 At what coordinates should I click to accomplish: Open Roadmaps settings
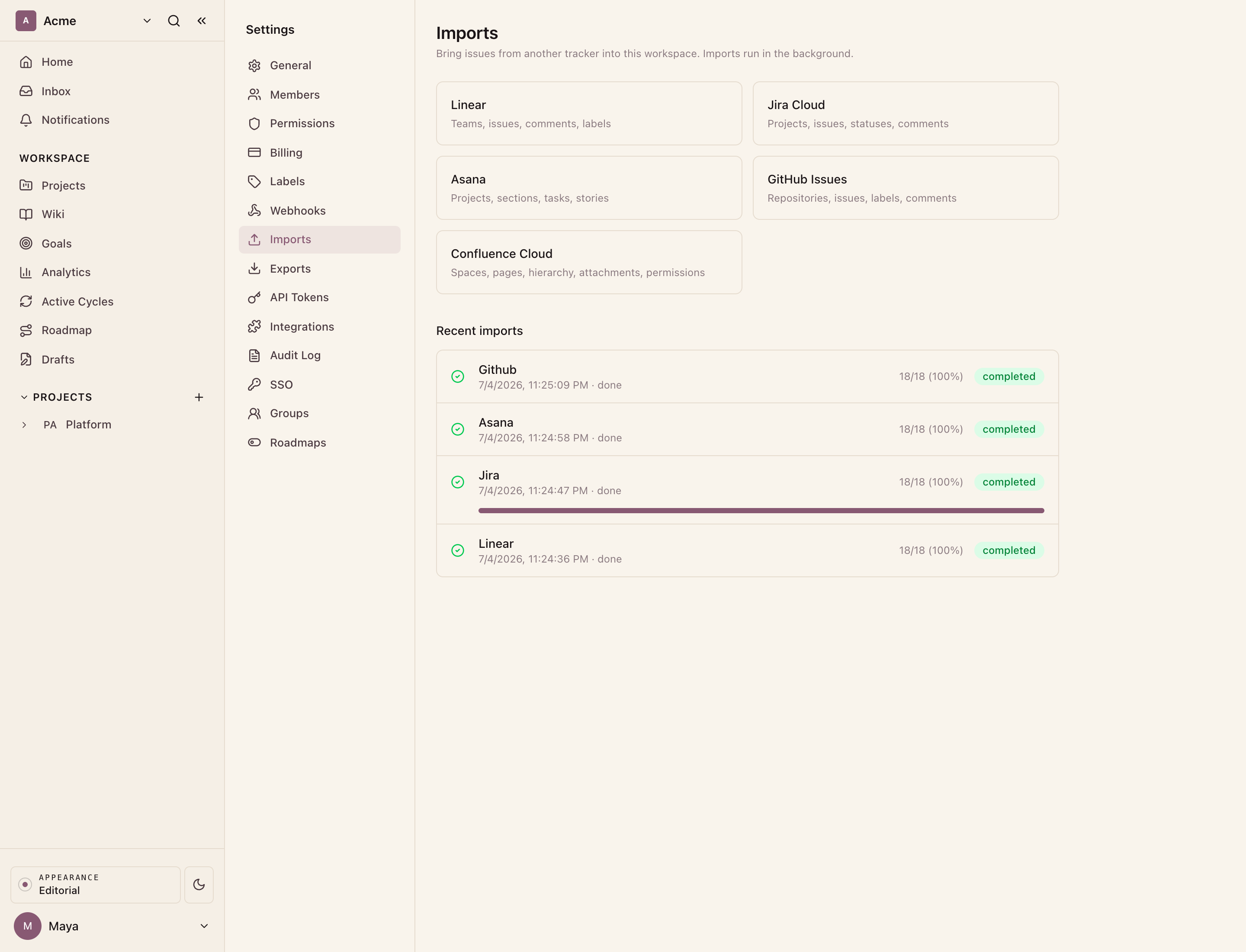[320, 443]
